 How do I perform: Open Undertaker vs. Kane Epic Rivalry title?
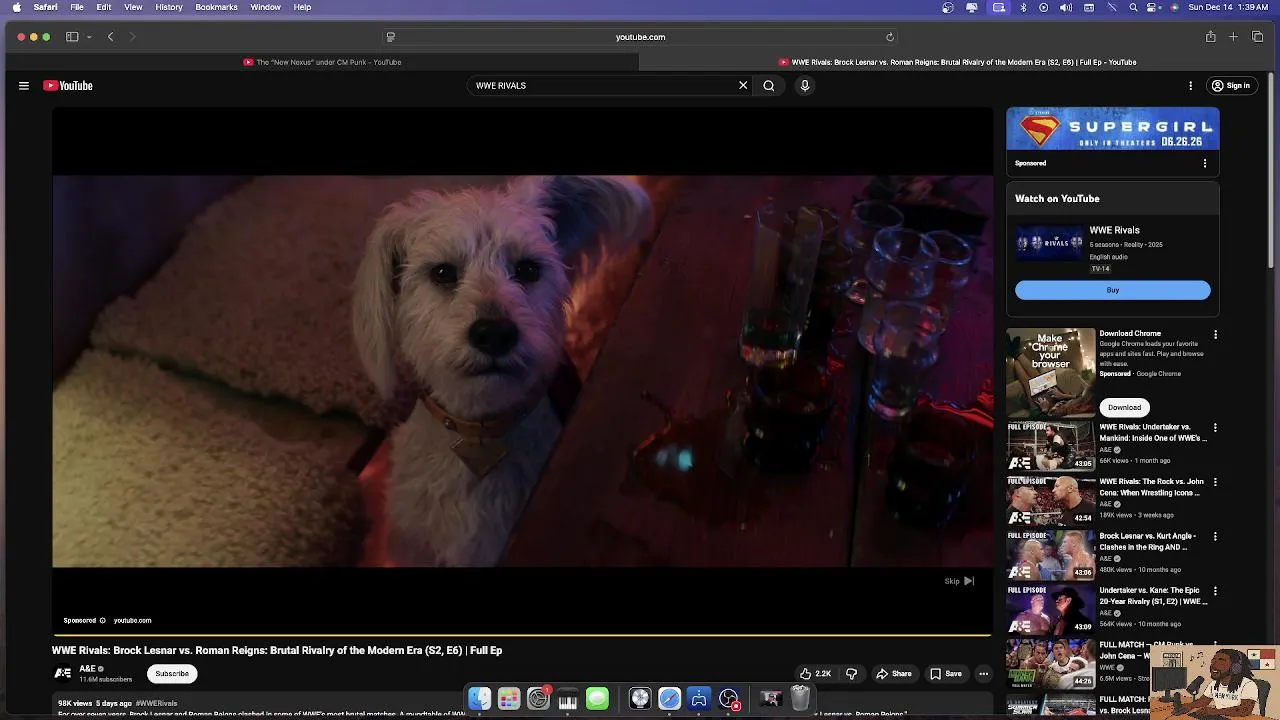1153,596
